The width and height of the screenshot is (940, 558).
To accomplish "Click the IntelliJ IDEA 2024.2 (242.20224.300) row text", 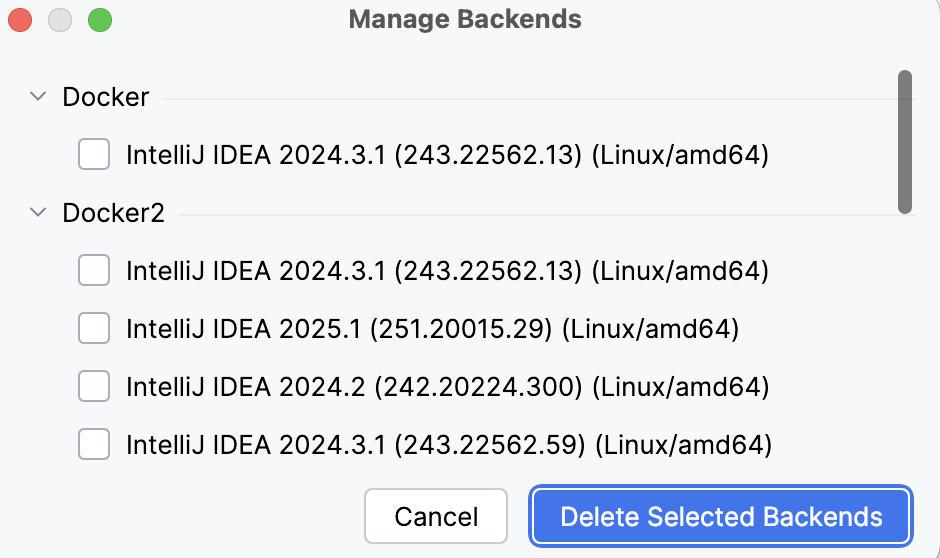I will pyautogui.click(x=447, y=386).
